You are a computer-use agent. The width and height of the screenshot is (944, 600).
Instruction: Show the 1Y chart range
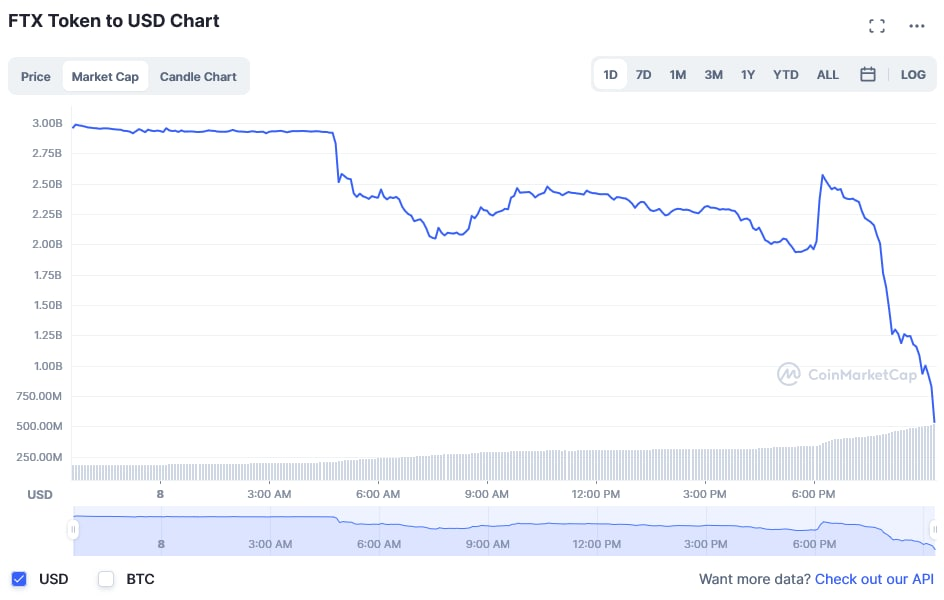(748, 74)
